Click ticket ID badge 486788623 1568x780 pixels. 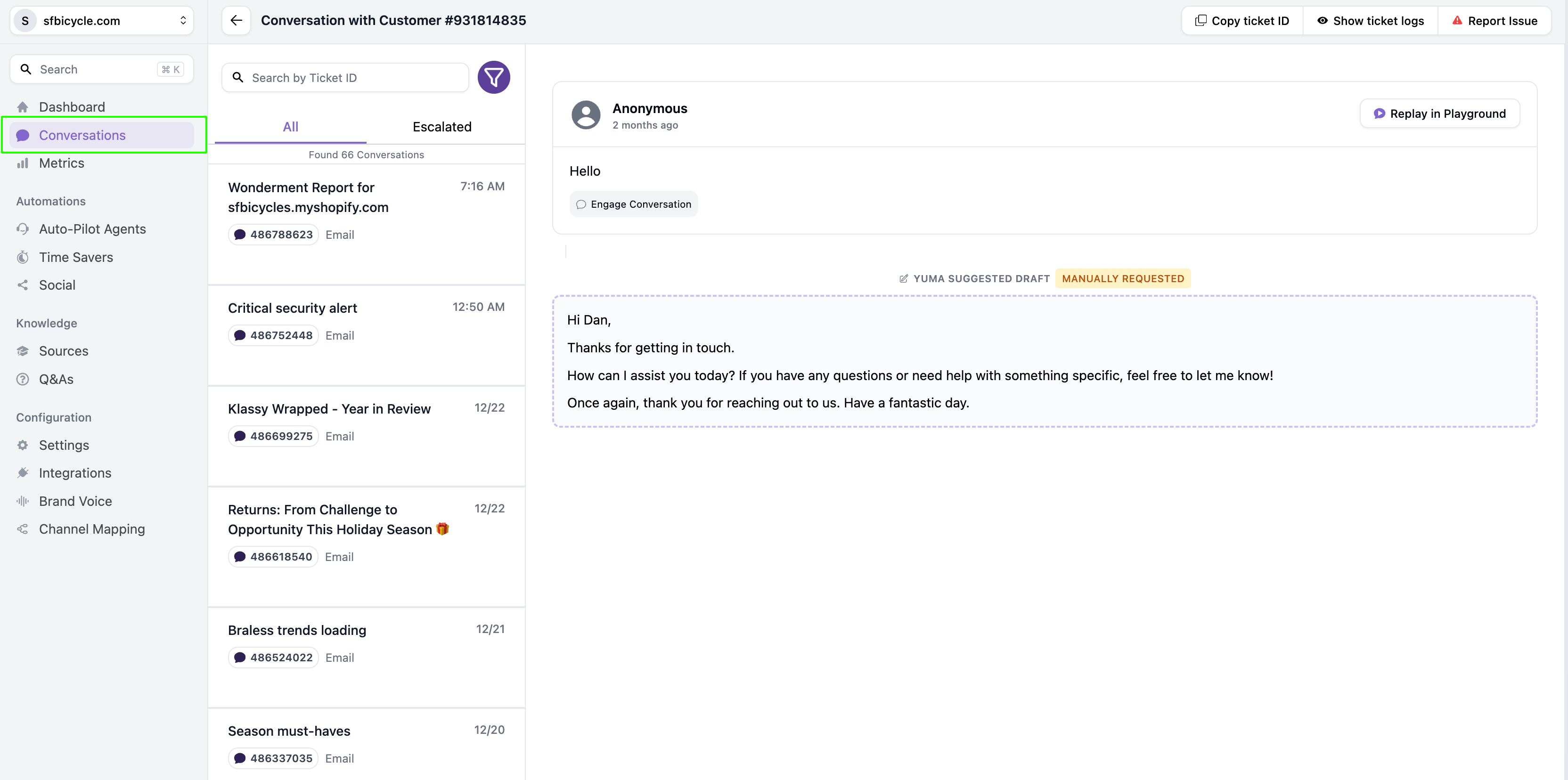(x=273, y=234)
